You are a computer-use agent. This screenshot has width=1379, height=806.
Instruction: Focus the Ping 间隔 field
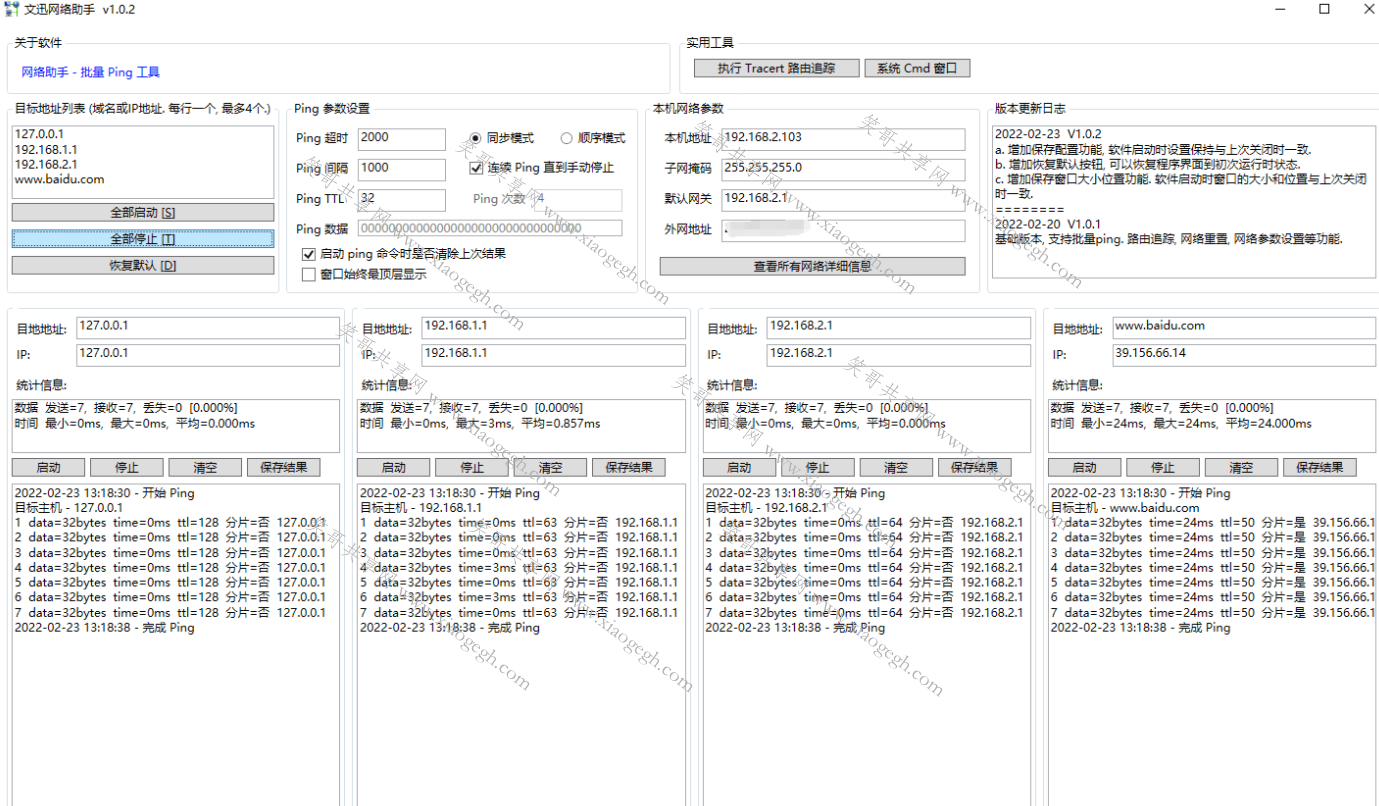pos(401,169)
